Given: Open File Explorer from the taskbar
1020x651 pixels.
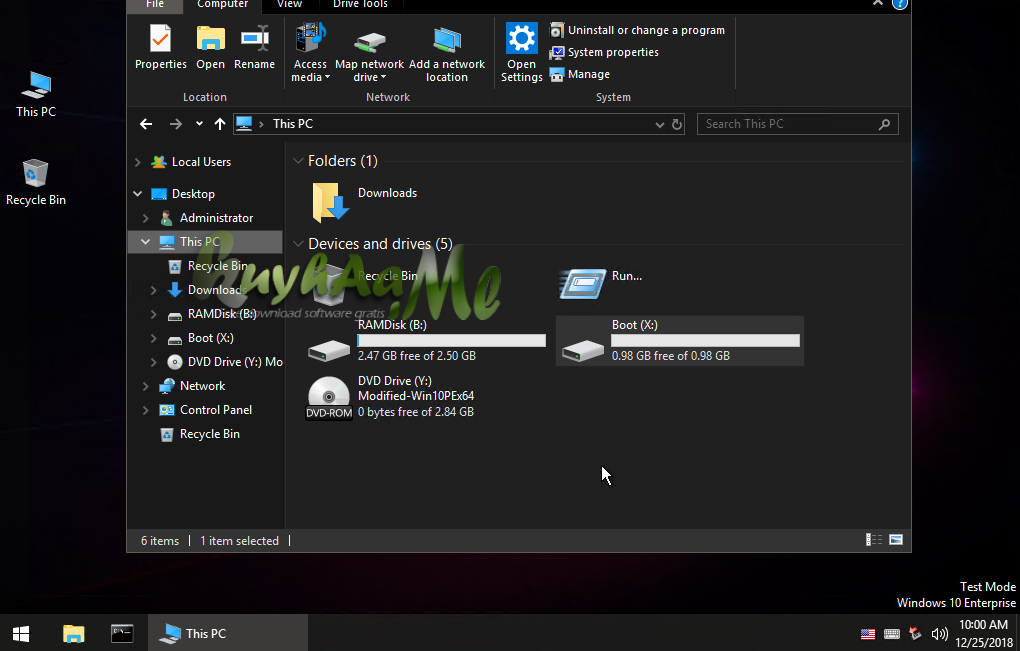Looking at the screenshot, I should click(x=74, y=633).
